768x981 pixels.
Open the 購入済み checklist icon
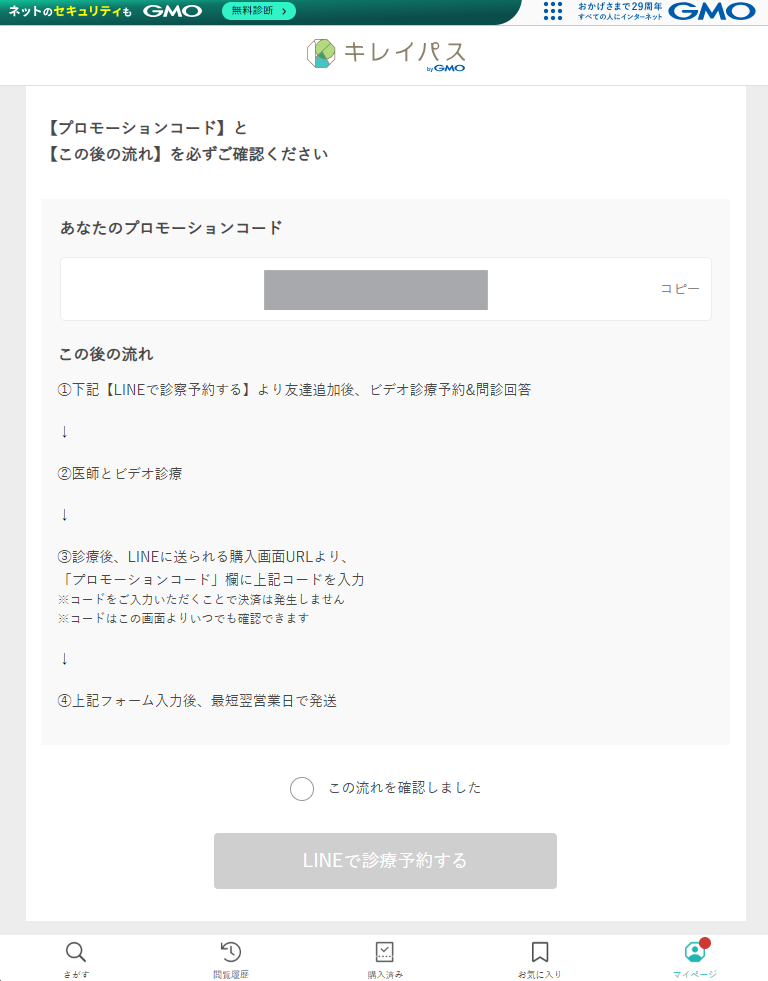(x=384, y=952)
